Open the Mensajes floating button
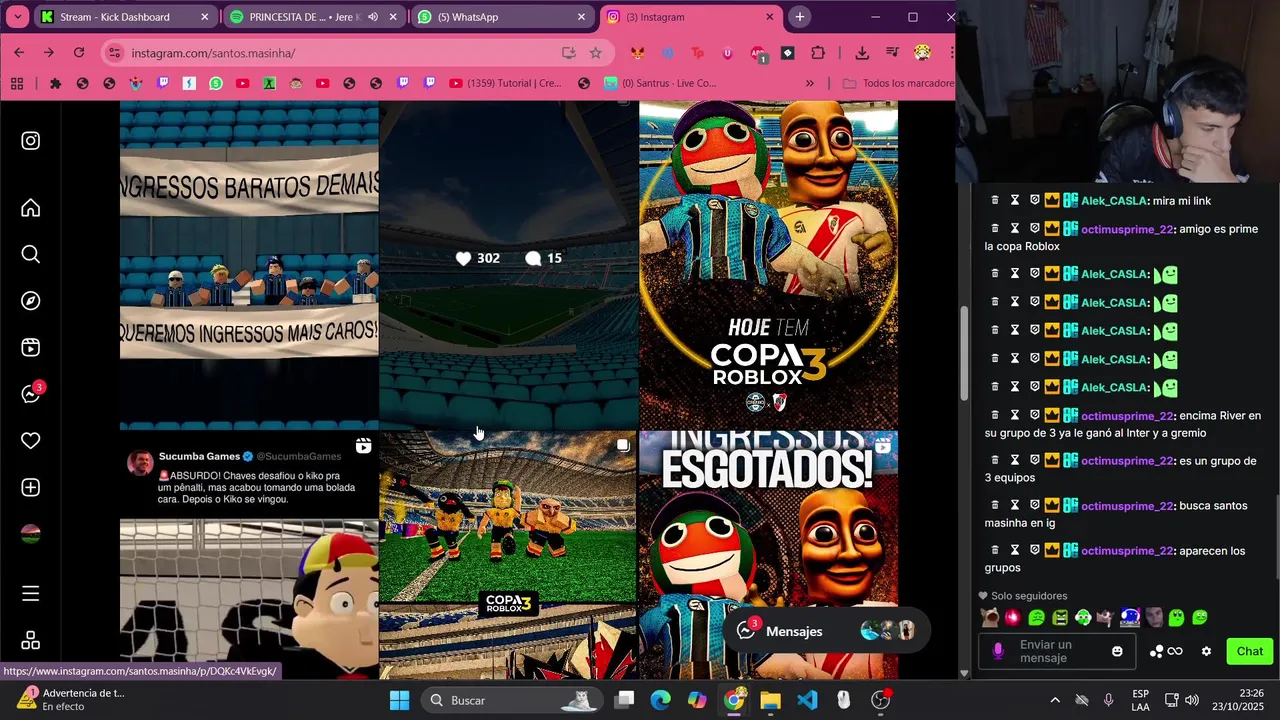Viewport: 1280px width, 720px height. click(825, 631)
